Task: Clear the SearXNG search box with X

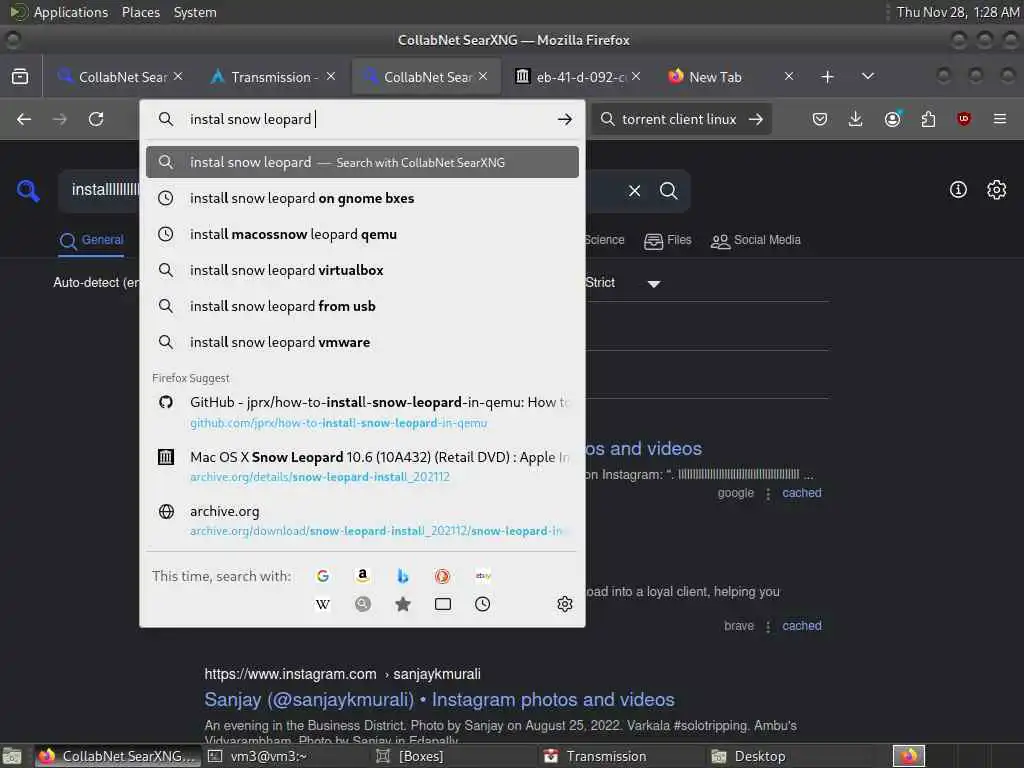Action: click(634, 191)
